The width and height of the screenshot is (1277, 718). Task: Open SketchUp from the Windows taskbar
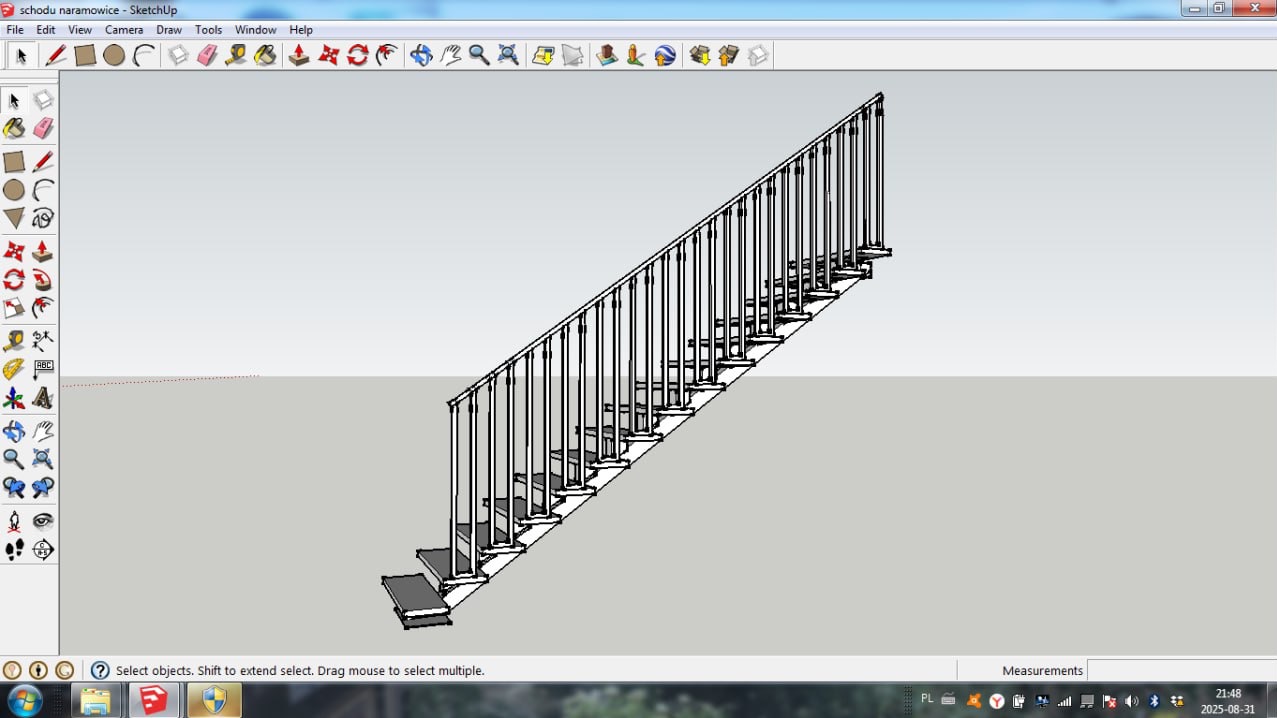pos(154,700)
